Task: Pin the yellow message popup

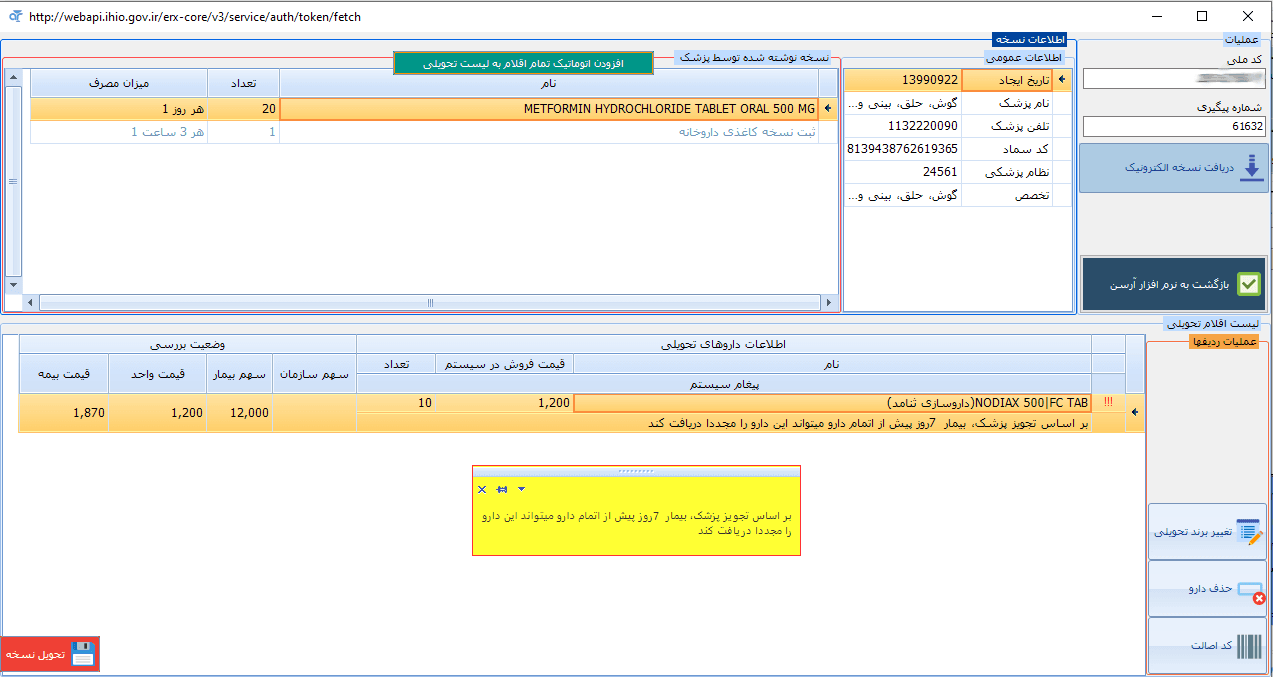Action: 502,489
